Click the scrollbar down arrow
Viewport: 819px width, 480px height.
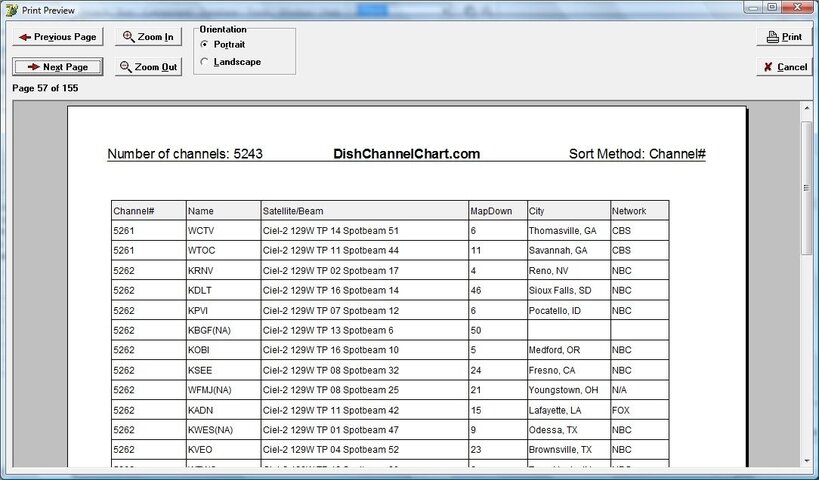[x=806, y=461]
